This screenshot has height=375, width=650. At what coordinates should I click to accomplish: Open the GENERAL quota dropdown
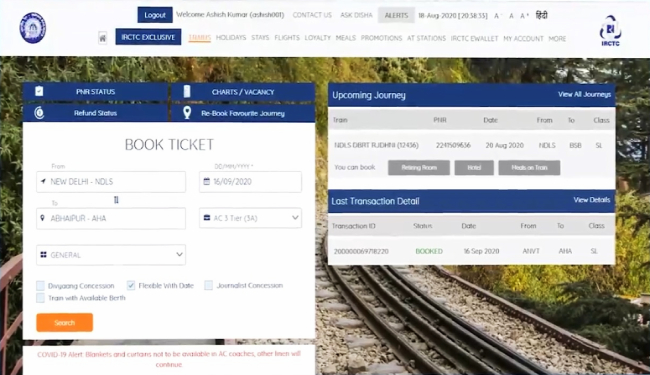coord(111,254)
